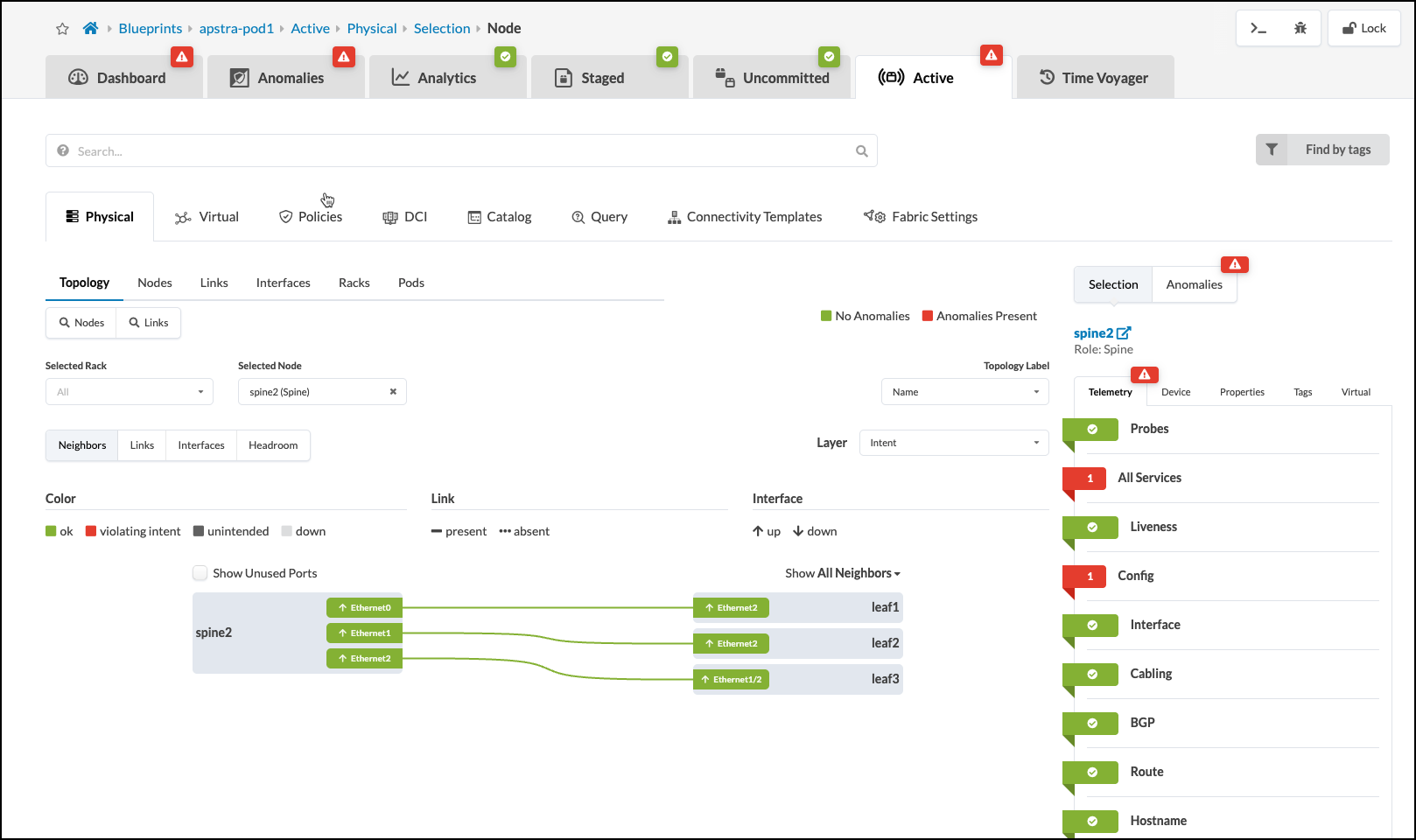Click the bug report icon
The height and width of the screenshot is (840, 1416).
tap(1300, 28)
